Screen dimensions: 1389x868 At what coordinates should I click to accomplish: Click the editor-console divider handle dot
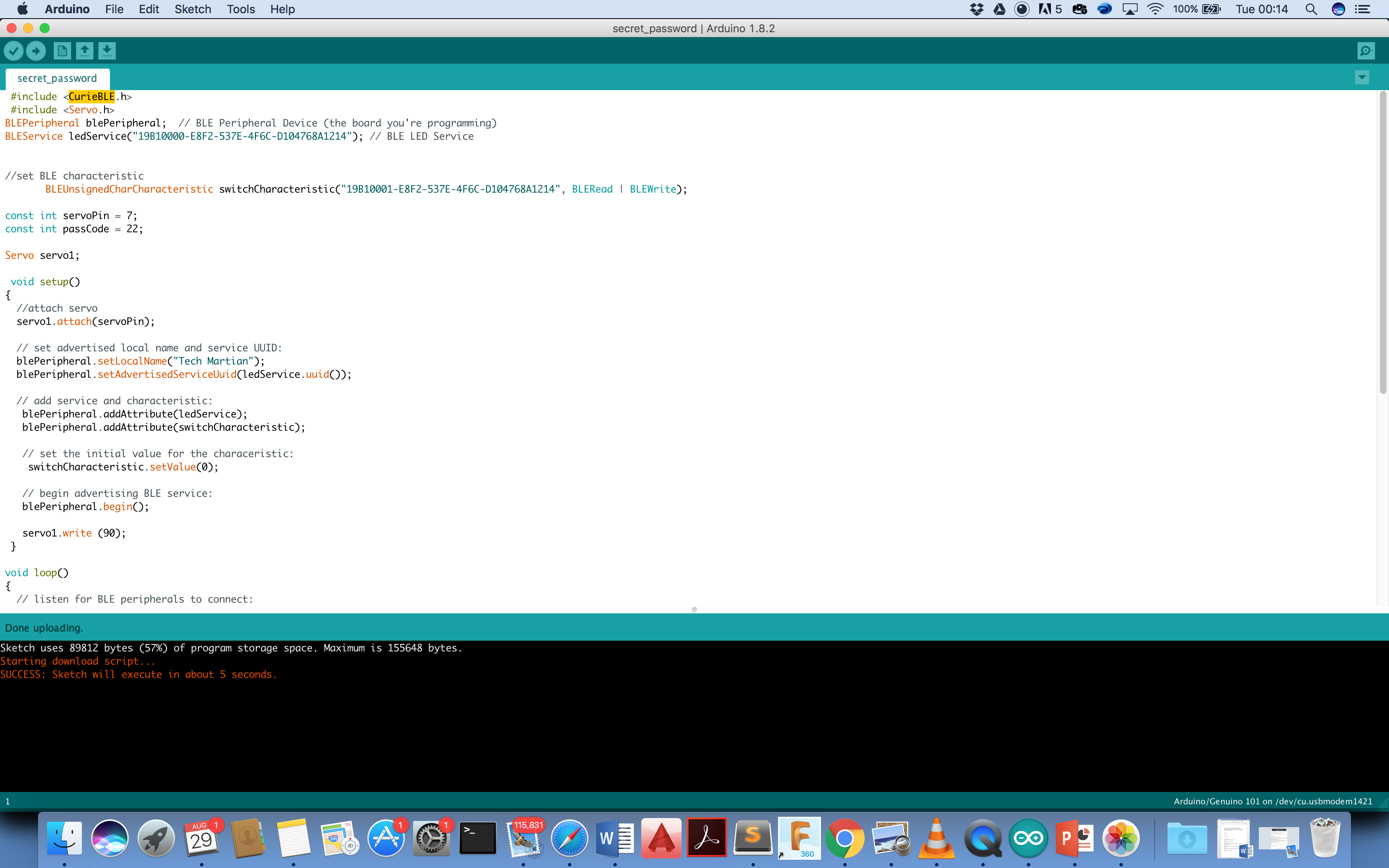[694, 610]
